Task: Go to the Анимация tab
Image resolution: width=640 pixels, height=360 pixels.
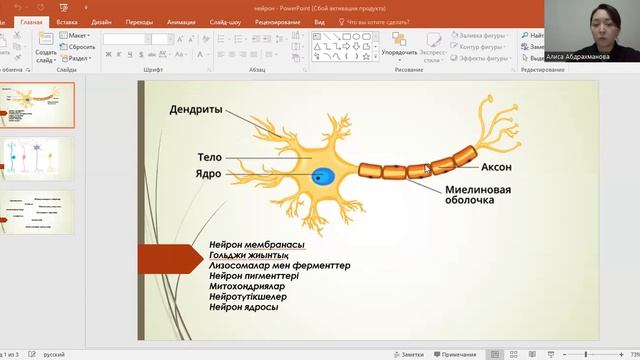Action: point(181,22)
